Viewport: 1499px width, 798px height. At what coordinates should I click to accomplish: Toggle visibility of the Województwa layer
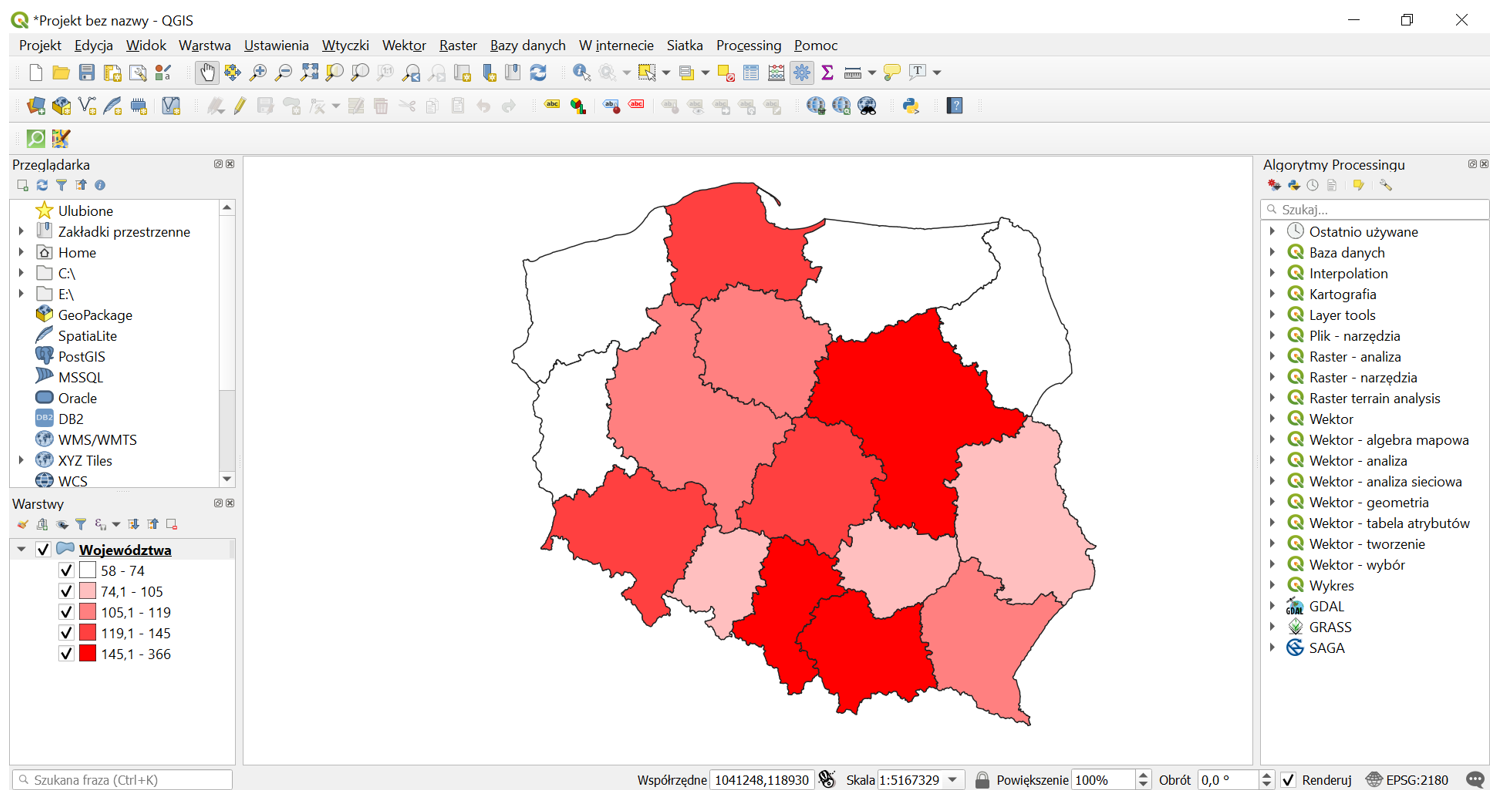pos(42,549)
